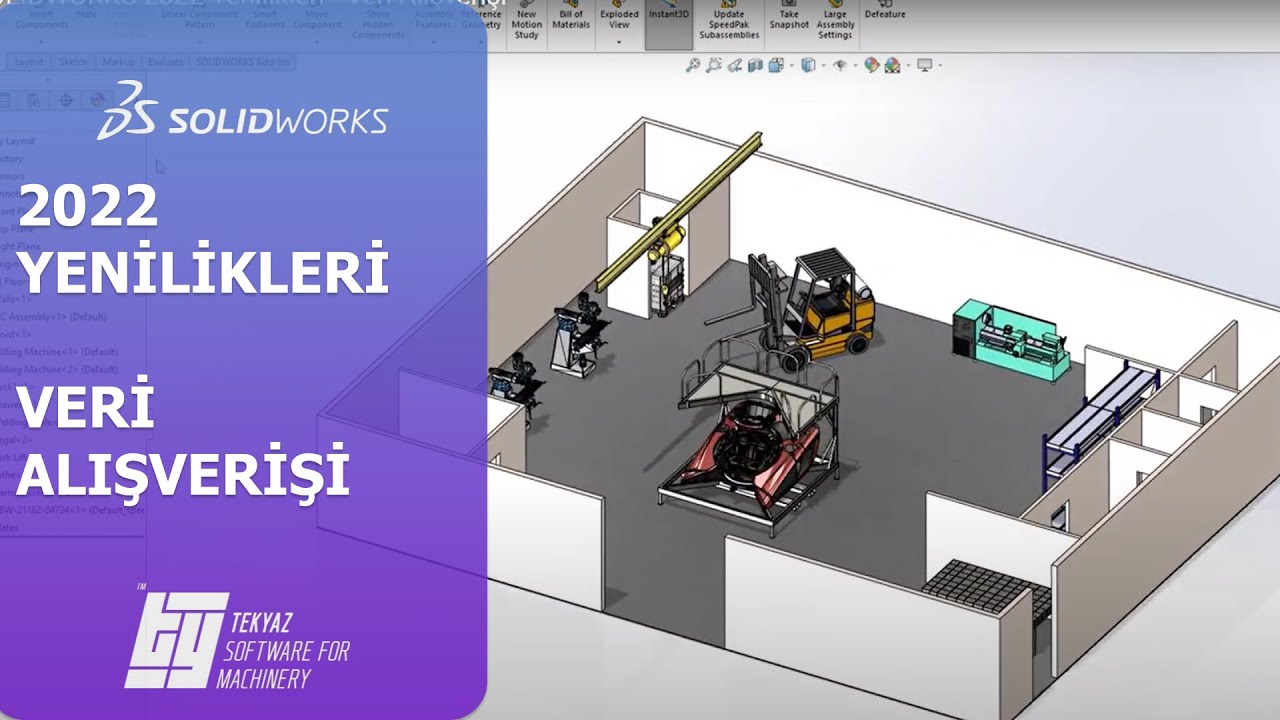Click the Apply Scene icon
1280x720 pixels.
(x=892, y=65)
